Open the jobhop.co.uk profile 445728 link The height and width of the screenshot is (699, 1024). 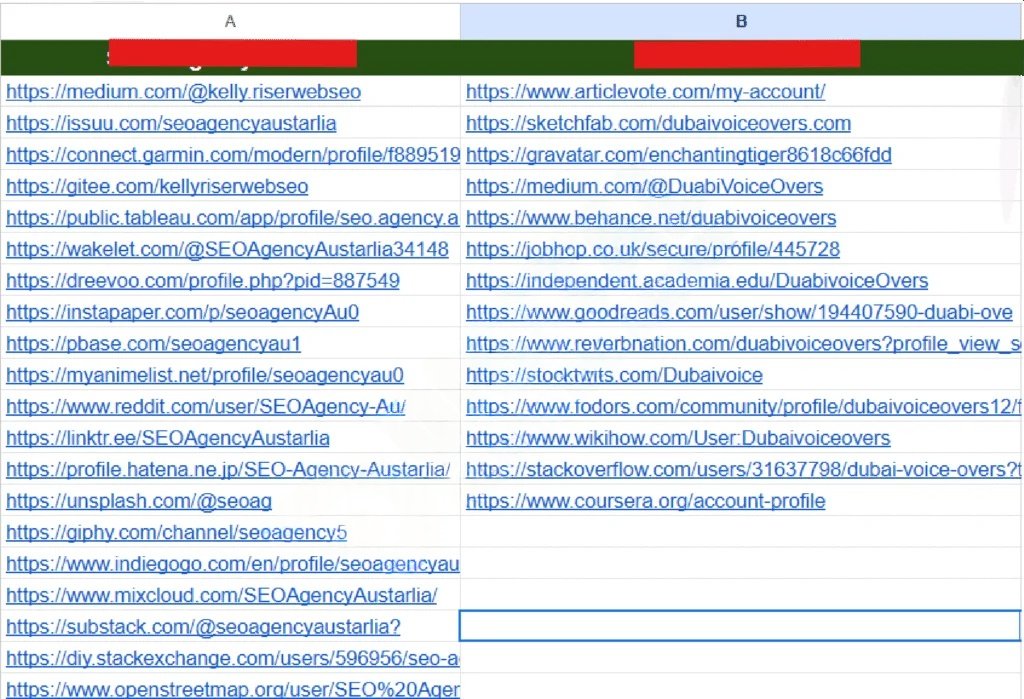(653, 249)
